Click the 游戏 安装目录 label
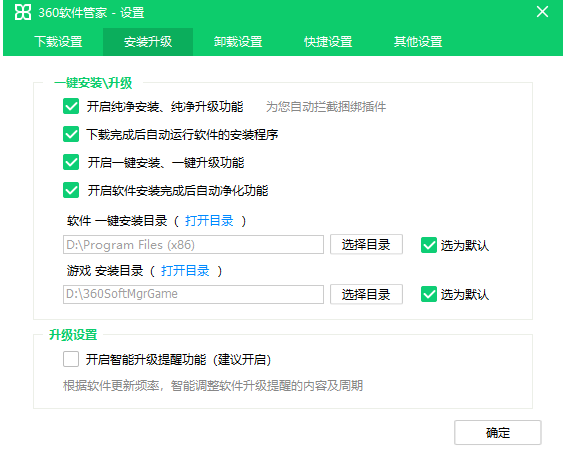This screenshot has height=449, width=564. (x=105, y=271)
